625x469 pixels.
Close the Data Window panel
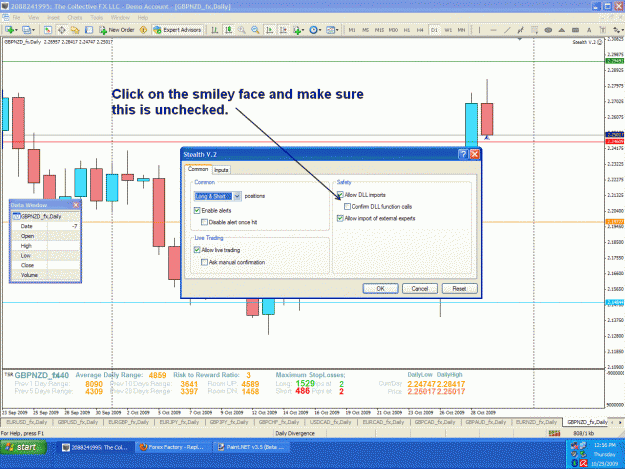click(x=76, y=205)
